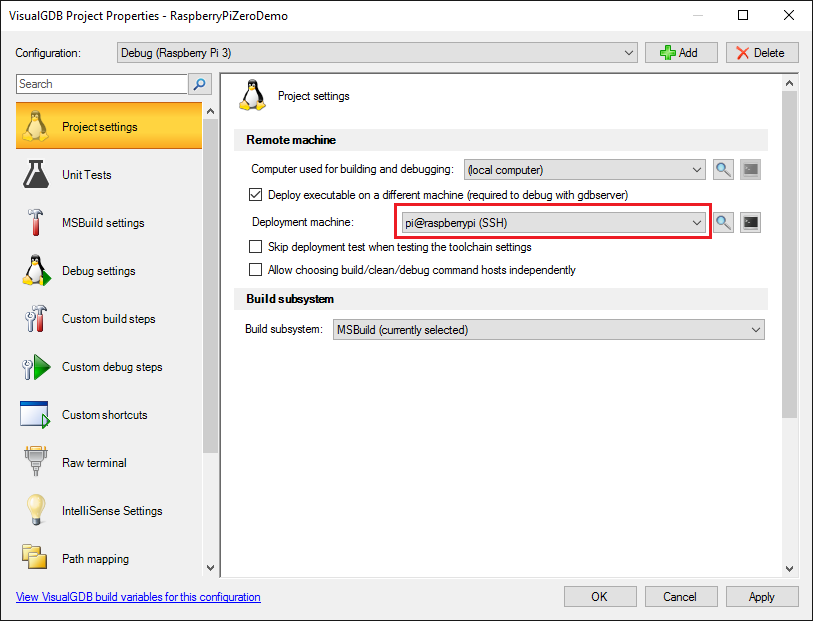Click the Custom build steps tools icon

tap(35, 318)
